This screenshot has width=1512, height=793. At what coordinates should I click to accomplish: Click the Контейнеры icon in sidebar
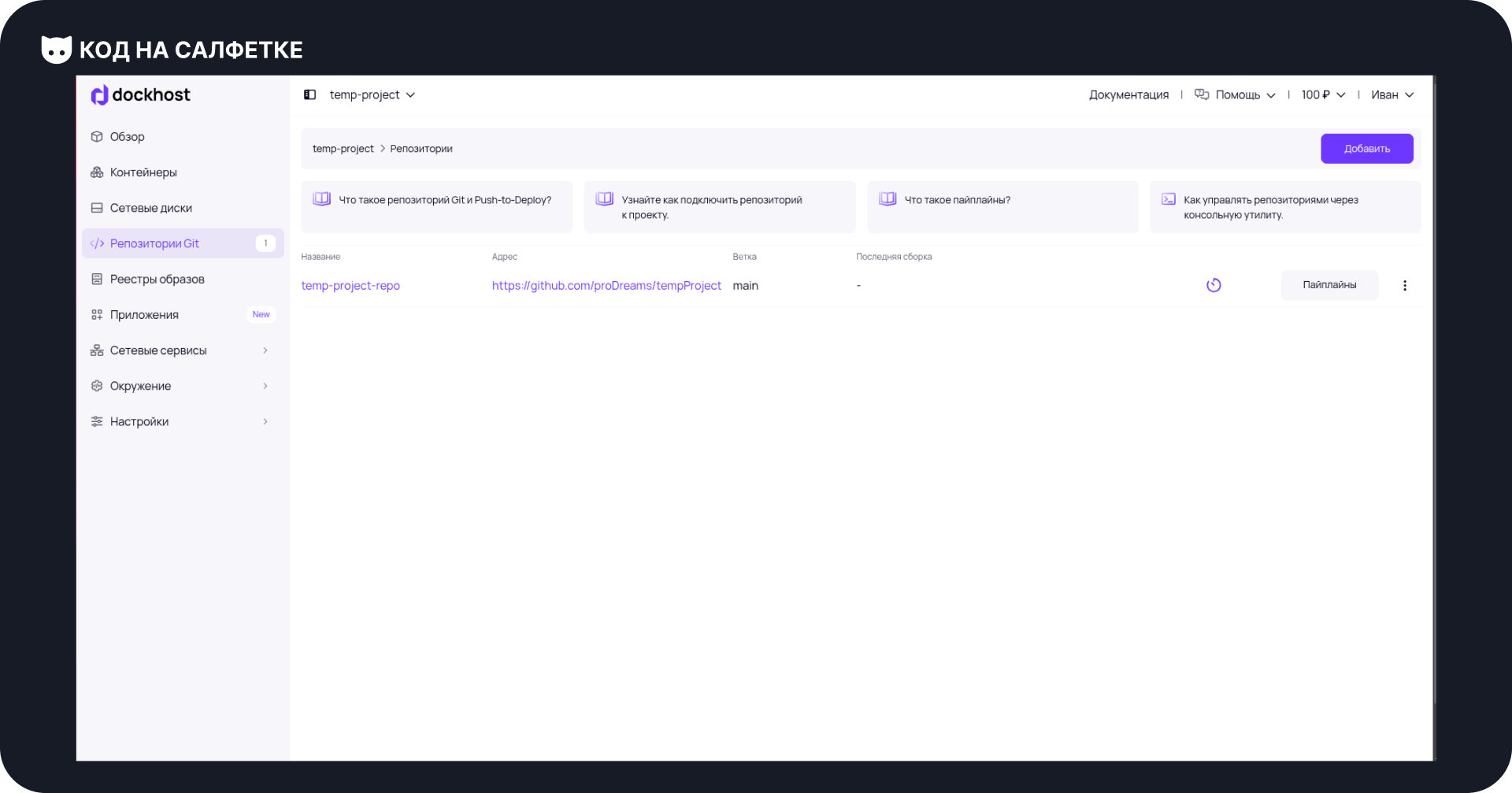[x=97, y=172]
